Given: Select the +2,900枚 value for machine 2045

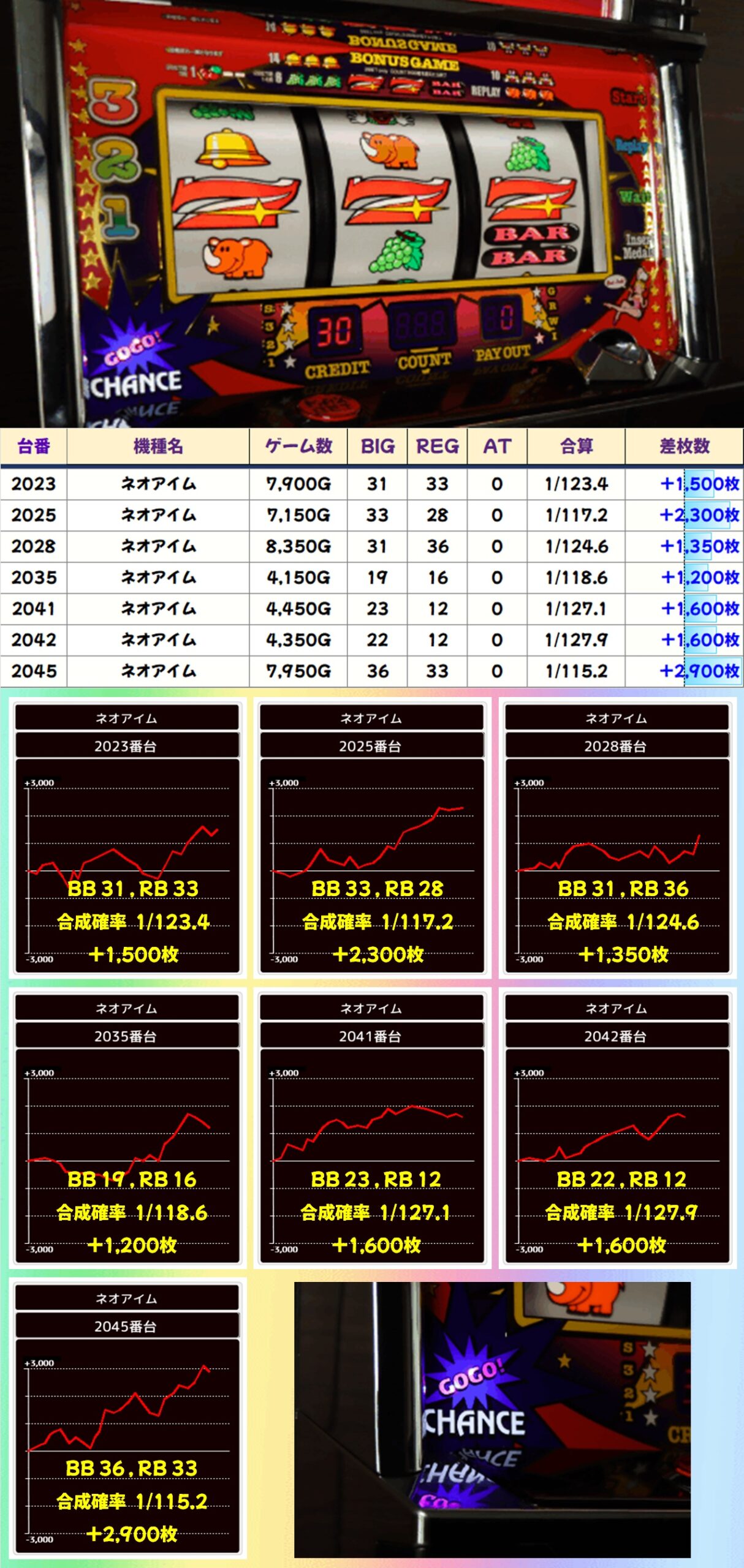Looking at the screenshot, I should coord(699,671).
